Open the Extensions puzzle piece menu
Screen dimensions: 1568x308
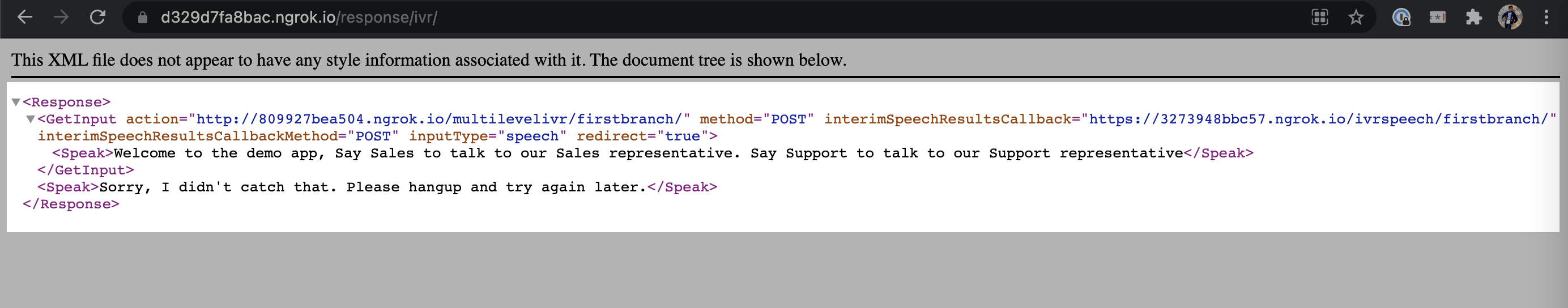click(1473, 17)
